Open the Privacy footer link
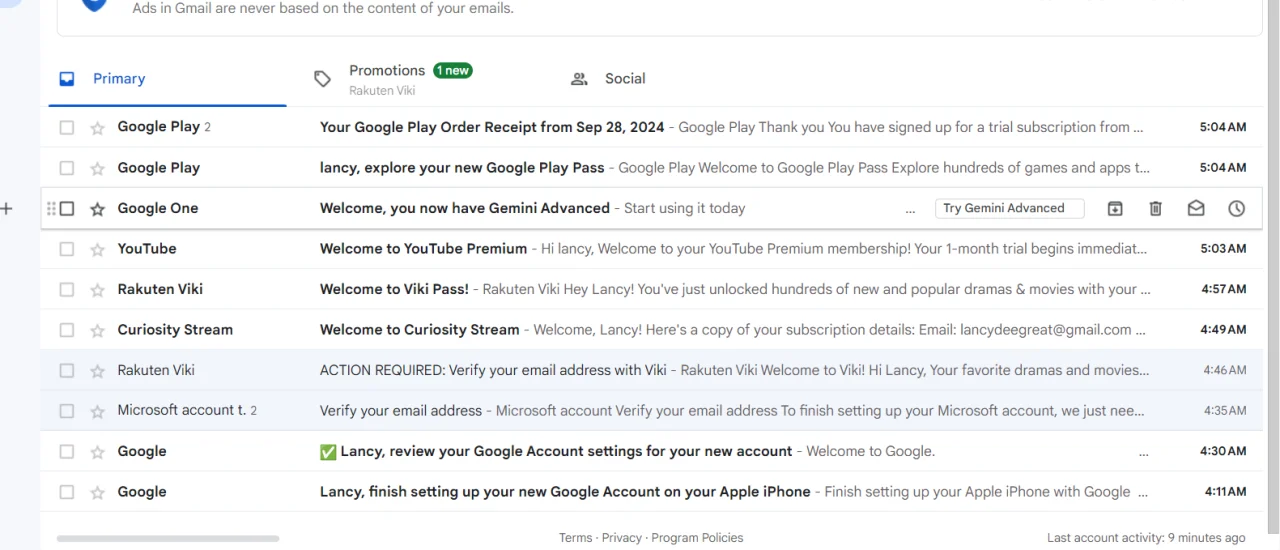Image resolution: width=1280 pixels, height=550 pixels. pyautogui.click(x=621, y=538)
